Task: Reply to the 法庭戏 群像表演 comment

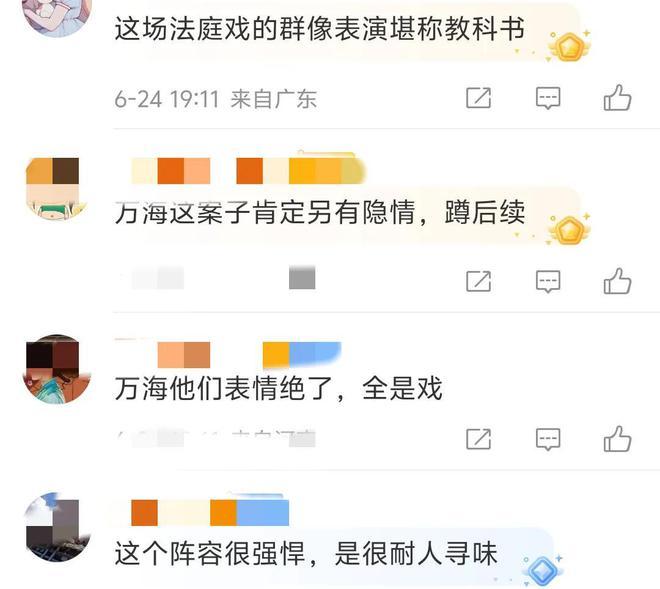Action: (548, 98)
